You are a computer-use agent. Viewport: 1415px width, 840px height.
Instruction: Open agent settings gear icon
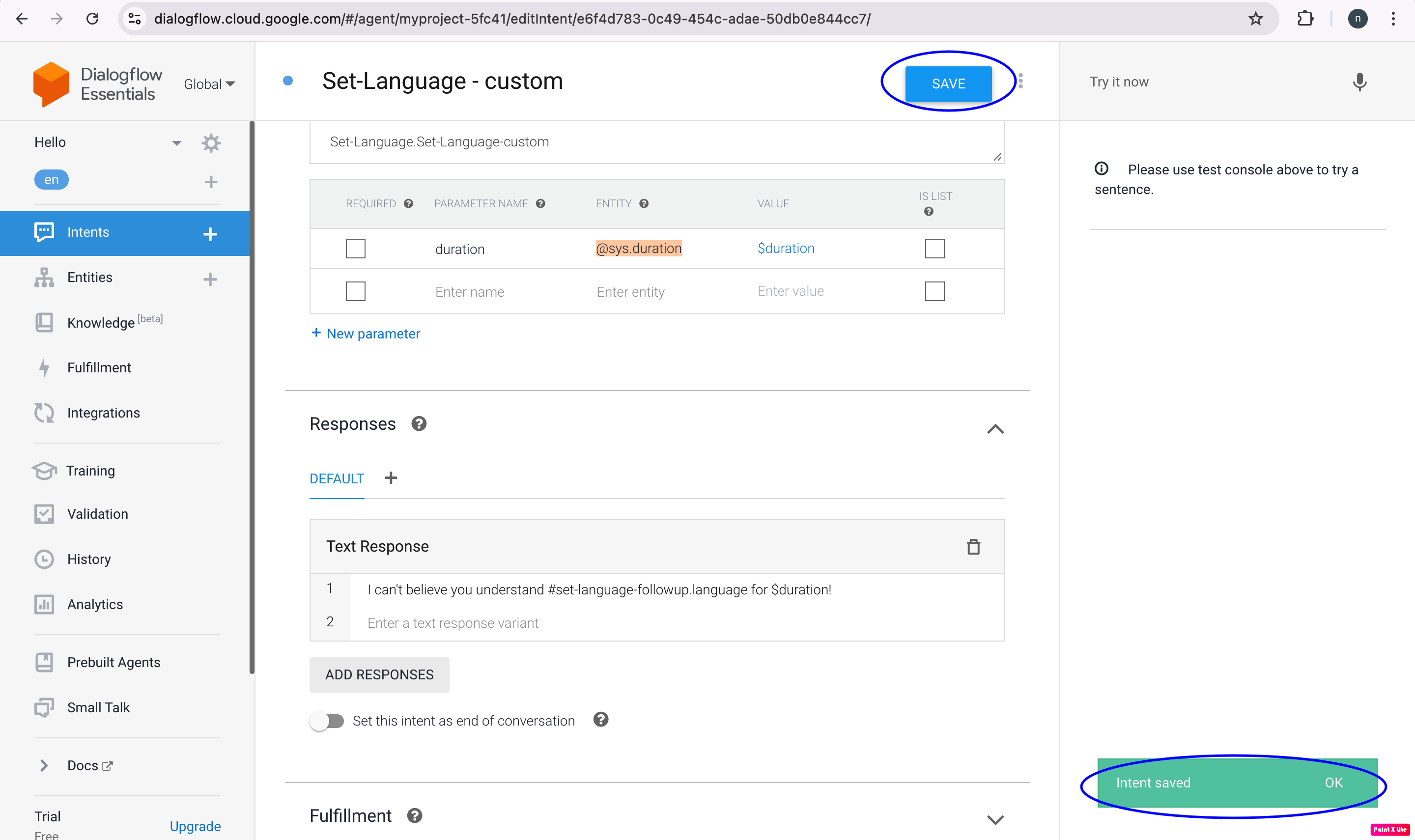[x=211, y=142]
